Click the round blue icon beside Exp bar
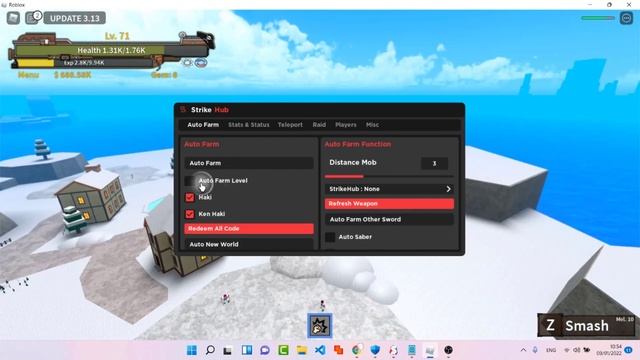 click(200, 63)
